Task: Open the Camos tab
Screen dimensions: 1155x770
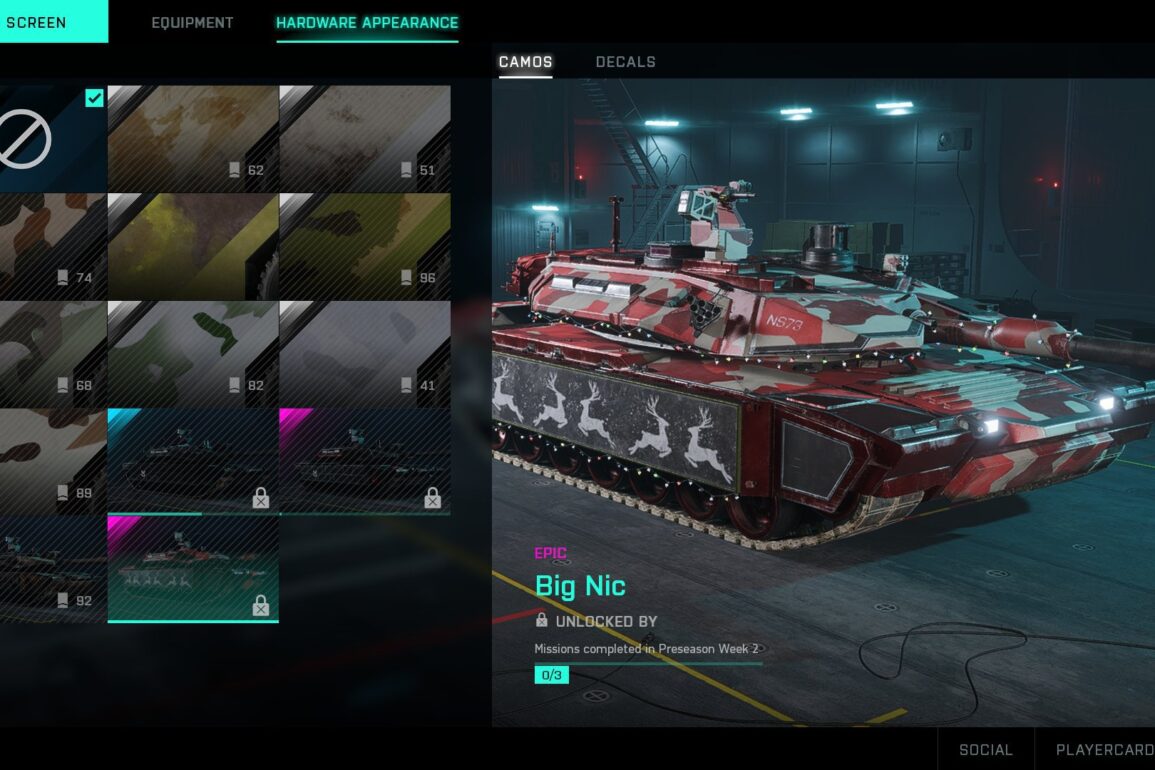Action: (x=525, y=62)
